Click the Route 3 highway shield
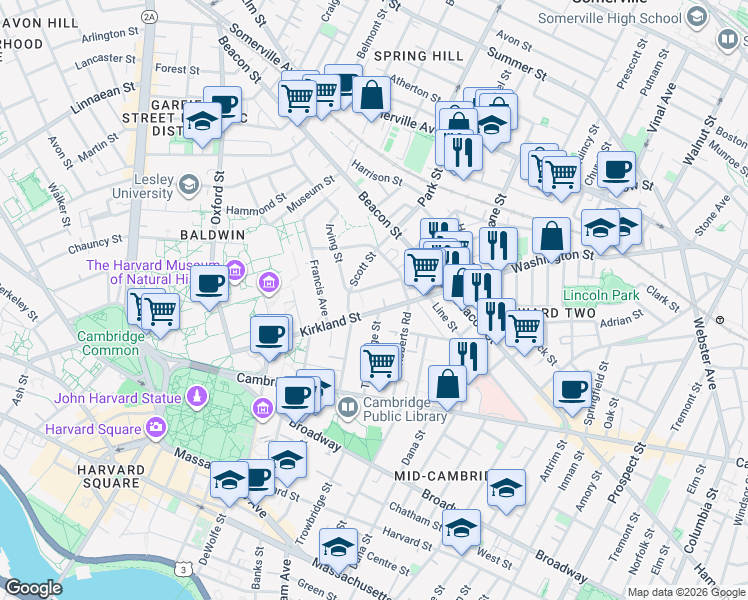The width and height of the screenshot is (748, 600). [x=184, y=569]
